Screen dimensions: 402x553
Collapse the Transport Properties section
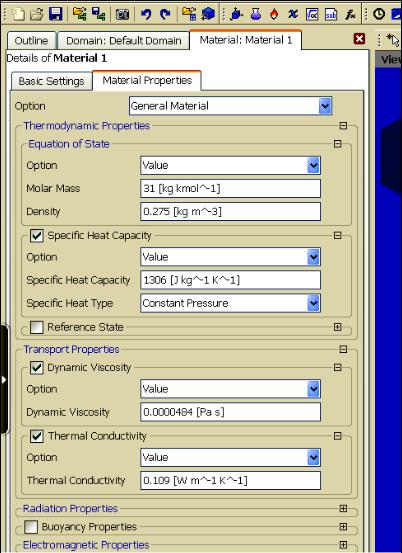pos(343,350)
